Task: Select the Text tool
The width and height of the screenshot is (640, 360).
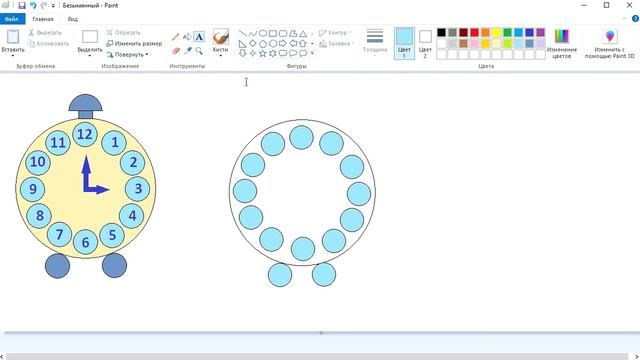Action: [x=199, y=37]
